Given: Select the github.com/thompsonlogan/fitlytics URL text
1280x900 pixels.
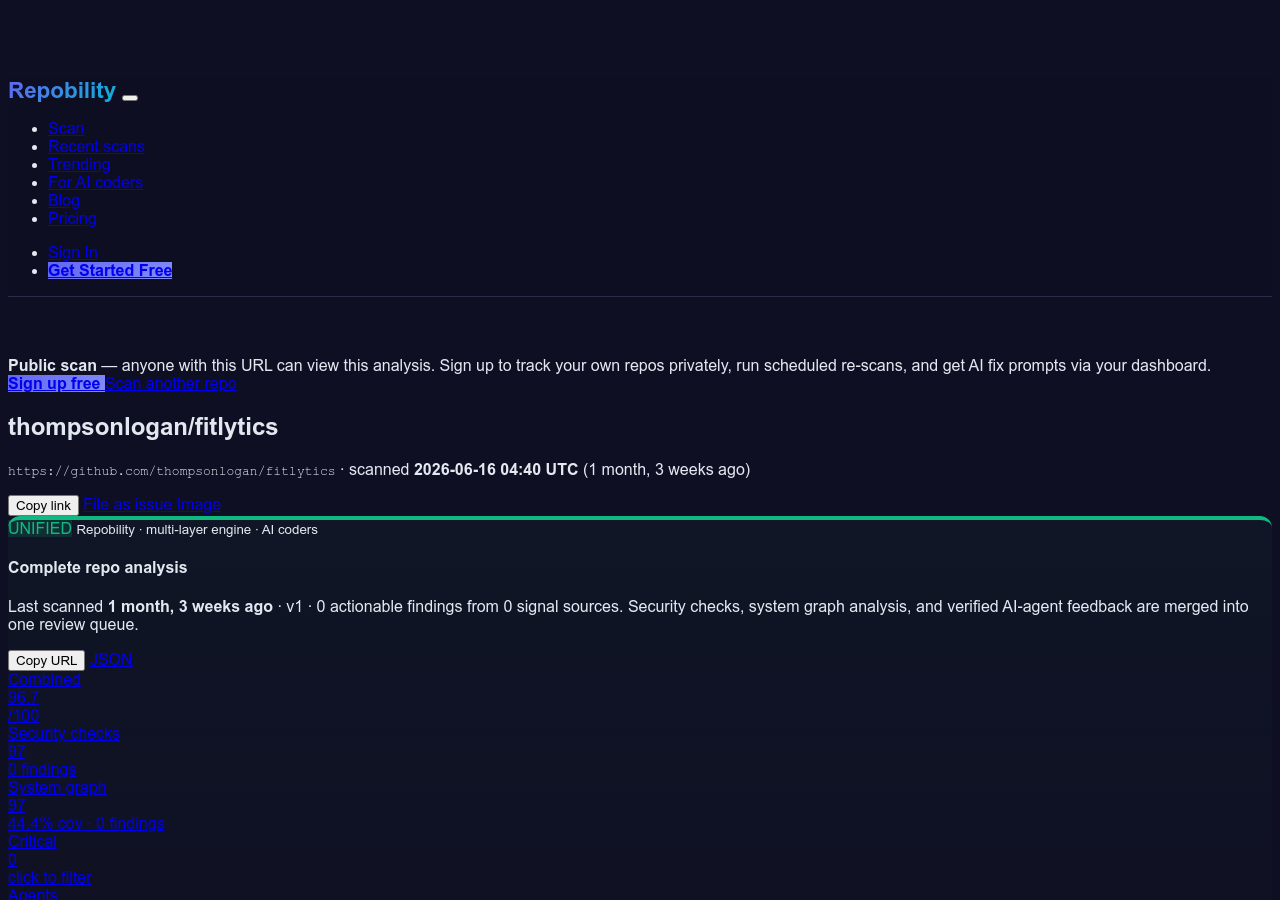Looking at the screenshot, I should pyautogui.click(x=172, y=471).
